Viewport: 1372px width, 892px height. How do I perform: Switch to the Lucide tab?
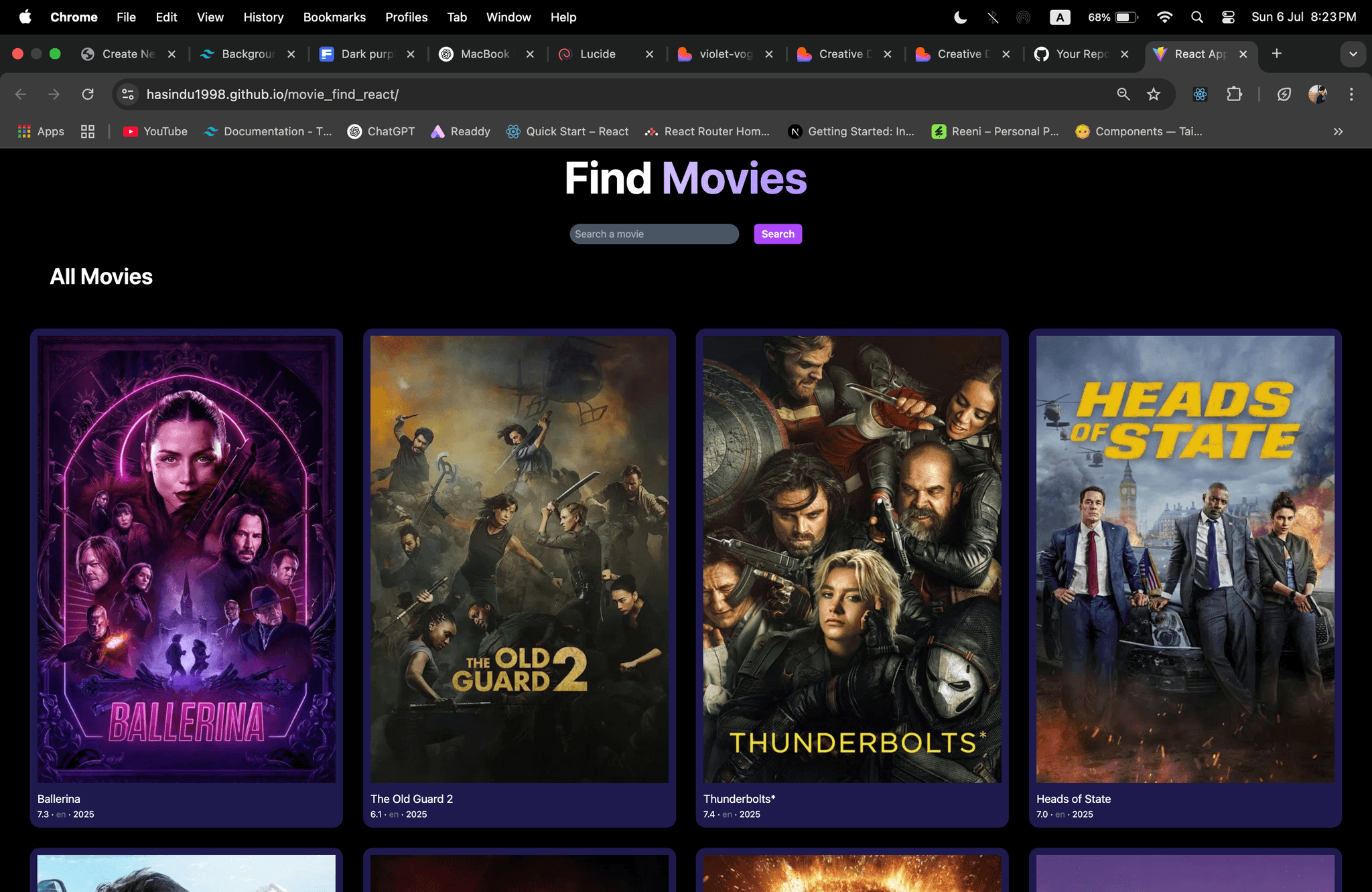pyautogui.click(x=597, y=54)
